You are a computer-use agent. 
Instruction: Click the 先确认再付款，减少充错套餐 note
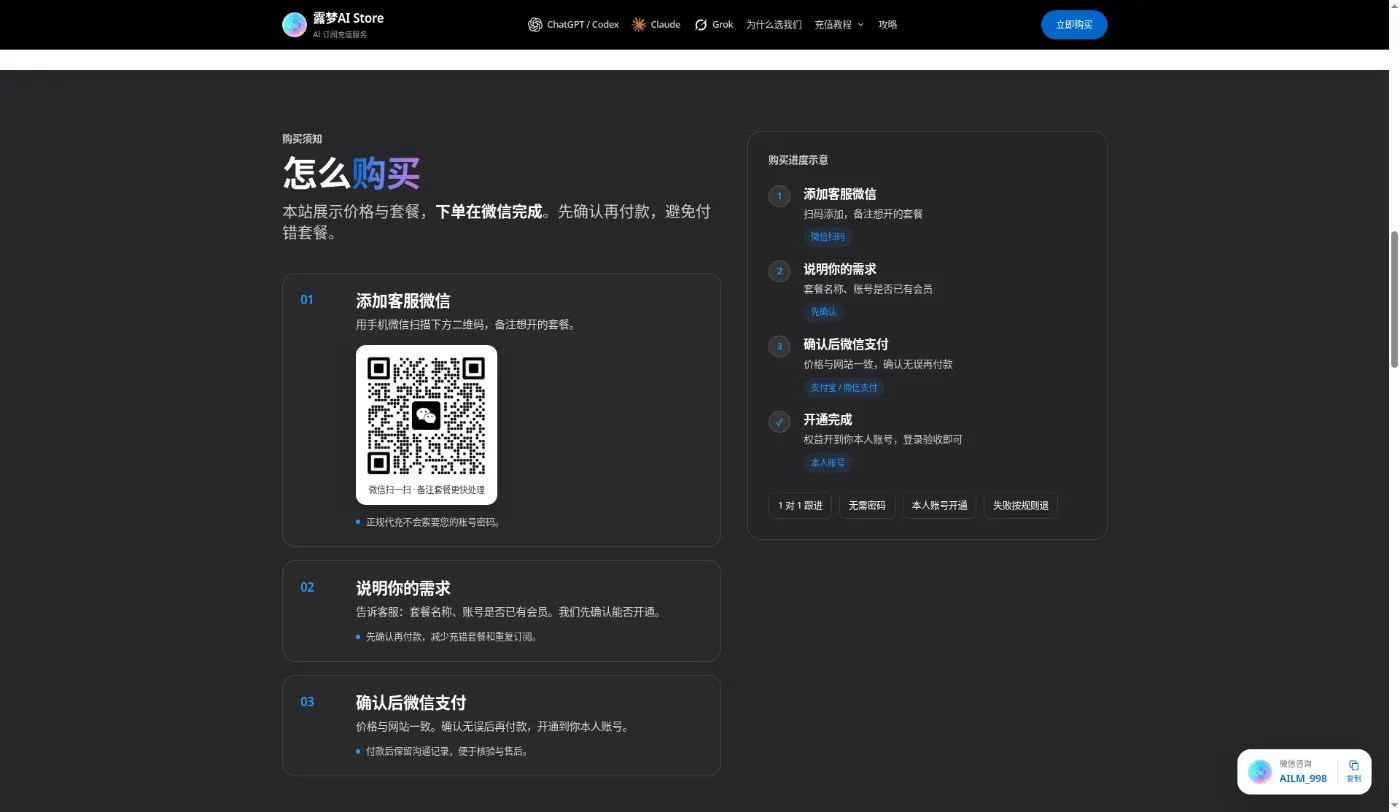coord(451,637)
